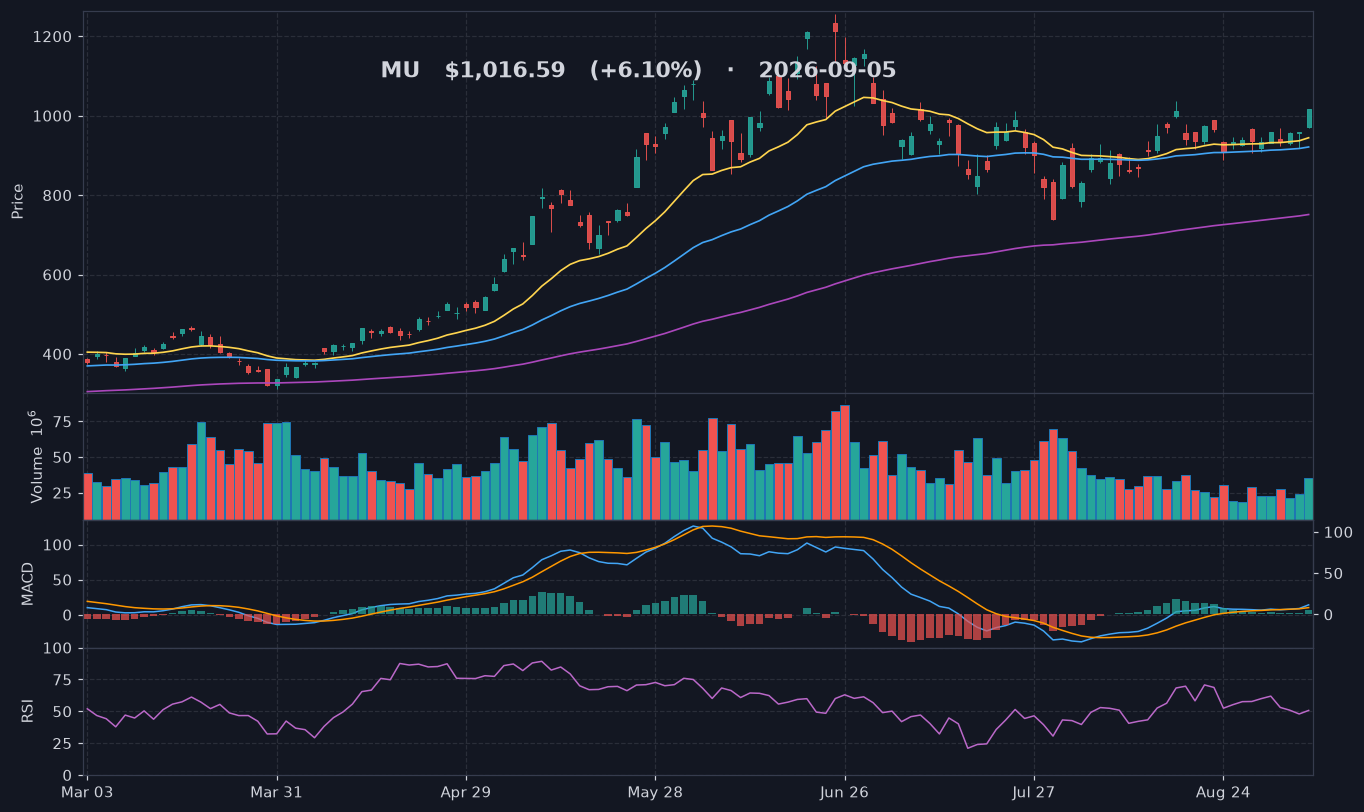This screenshot has width=1364, height=812.
Task: Click the 100 tick on the right MACD axis
Action: coord(1338,533)
